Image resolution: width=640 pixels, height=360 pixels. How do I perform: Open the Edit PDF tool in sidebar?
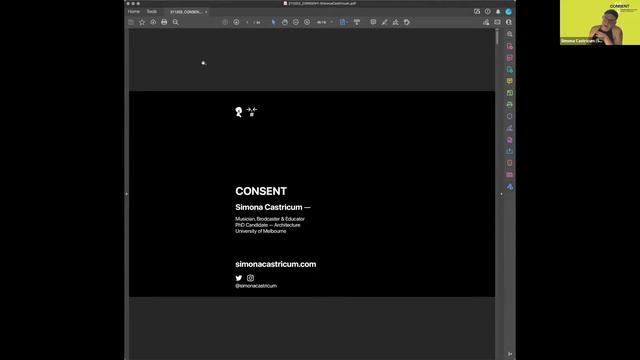509,58
